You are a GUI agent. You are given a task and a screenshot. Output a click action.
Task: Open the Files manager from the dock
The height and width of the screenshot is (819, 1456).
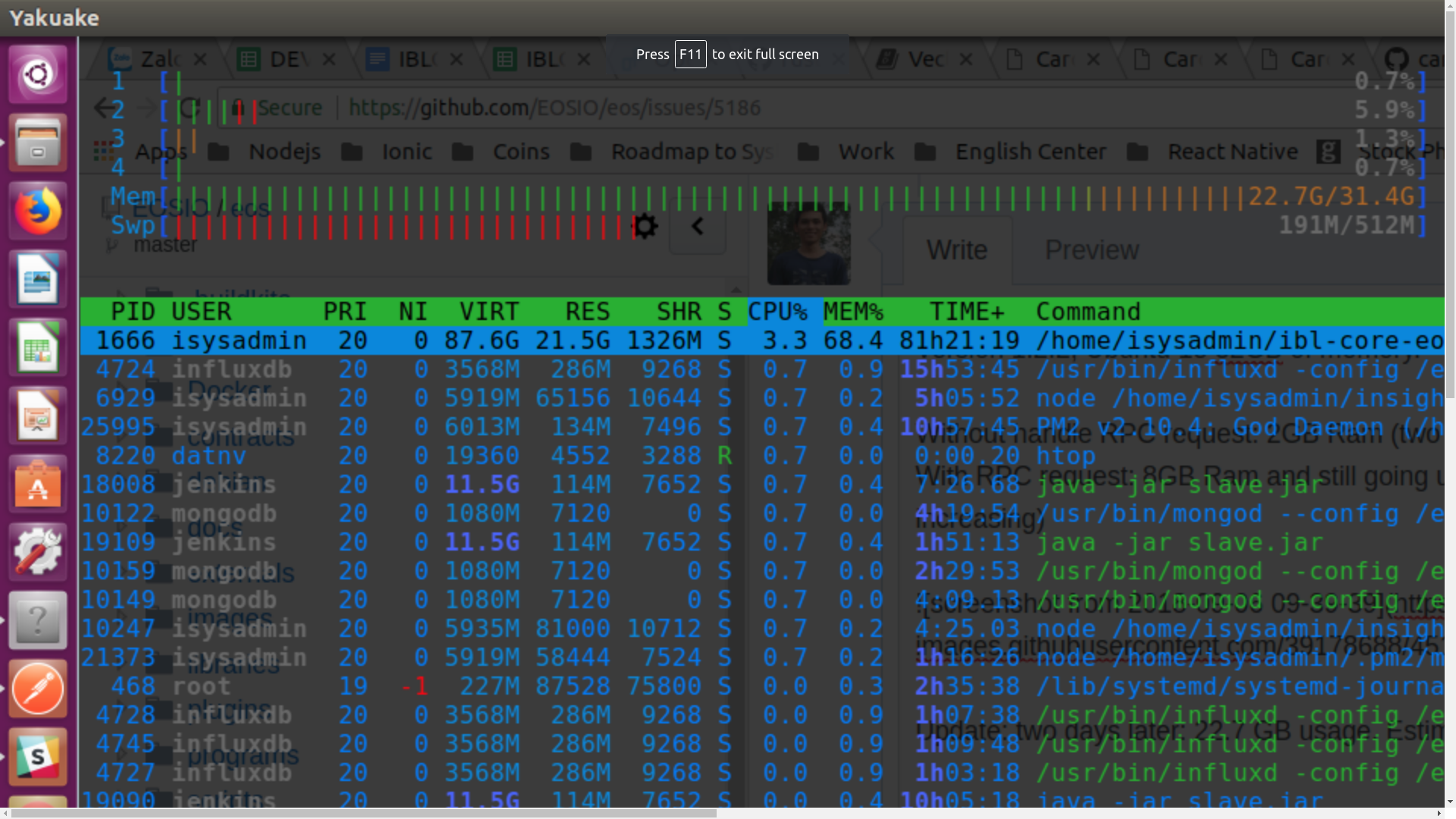[x=37, y=143]
